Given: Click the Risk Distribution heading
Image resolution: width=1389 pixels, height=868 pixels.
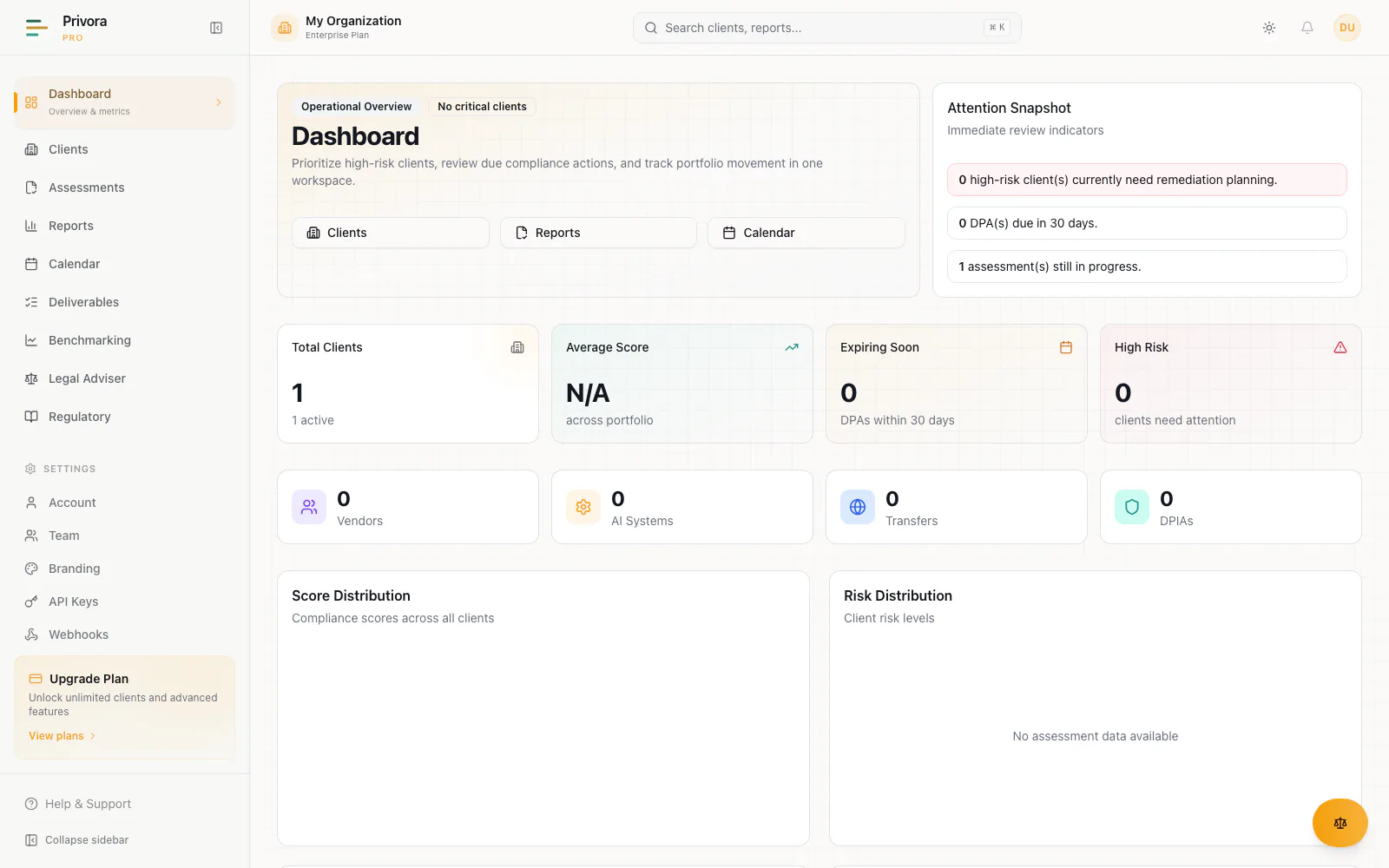Looking at the screenshot, I should pos(898,595).
